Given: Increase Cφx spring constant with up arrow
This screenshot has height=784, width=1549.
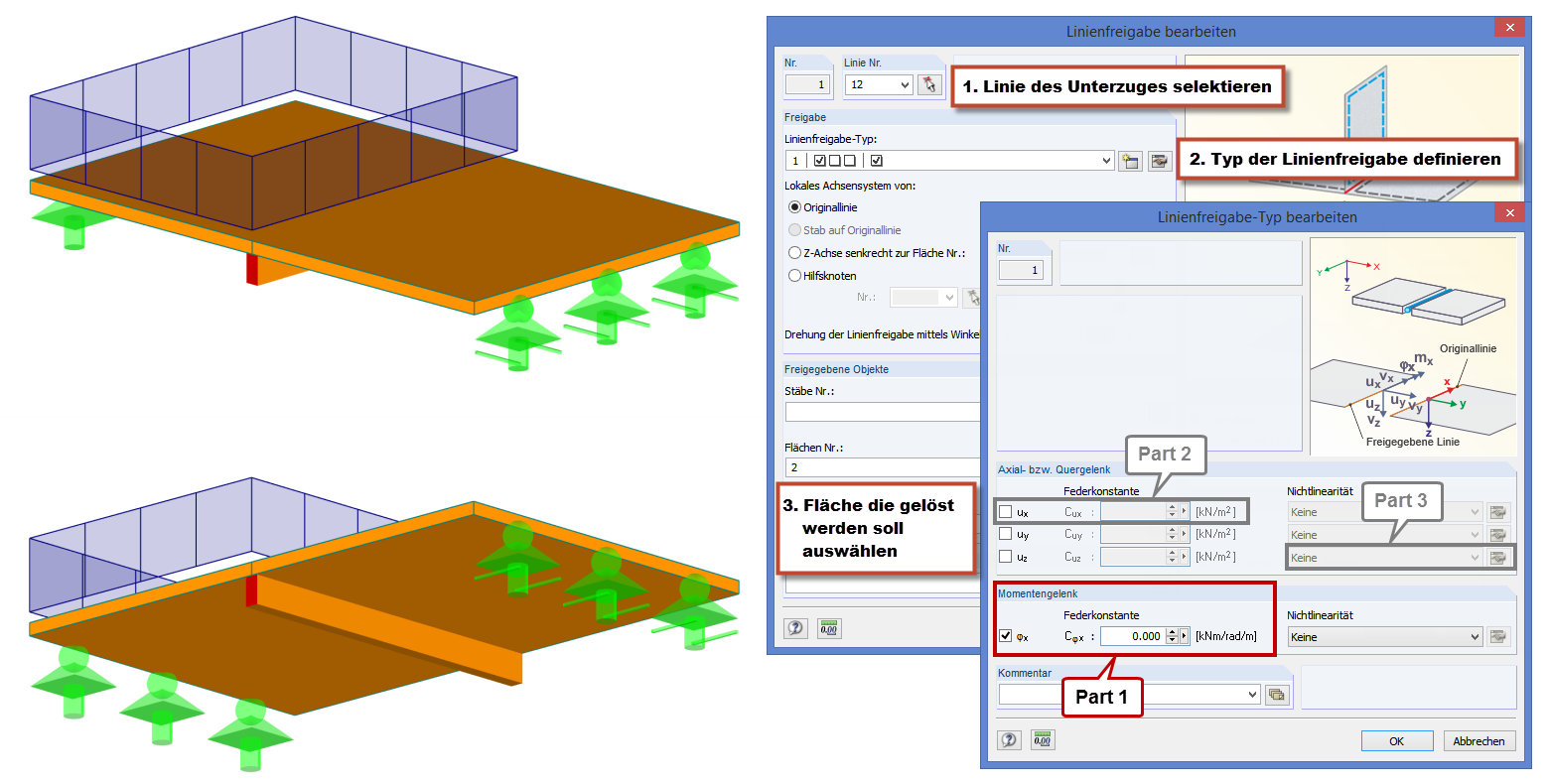Looking at the screenshot, I should pyautogui.click(x=1172, y=632).
